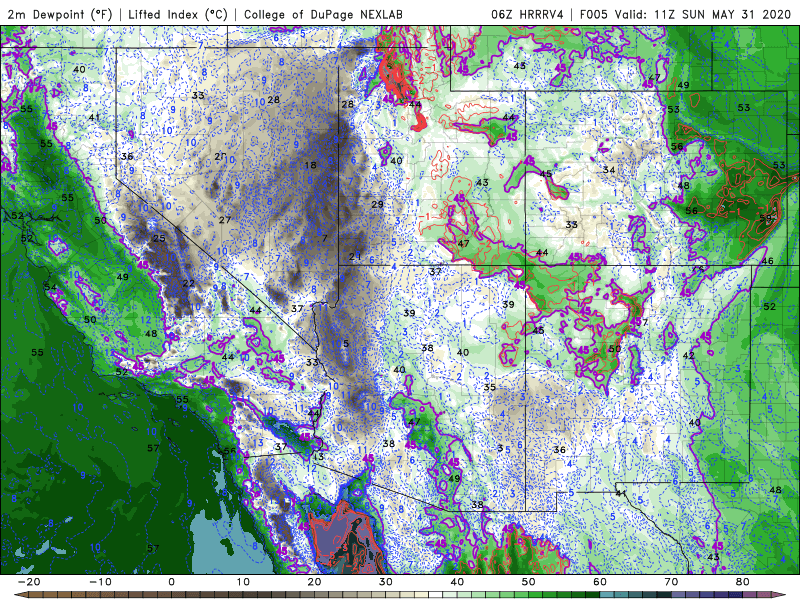
Task: Click the "F005" forecast hour text
Action: pos(594,14)
